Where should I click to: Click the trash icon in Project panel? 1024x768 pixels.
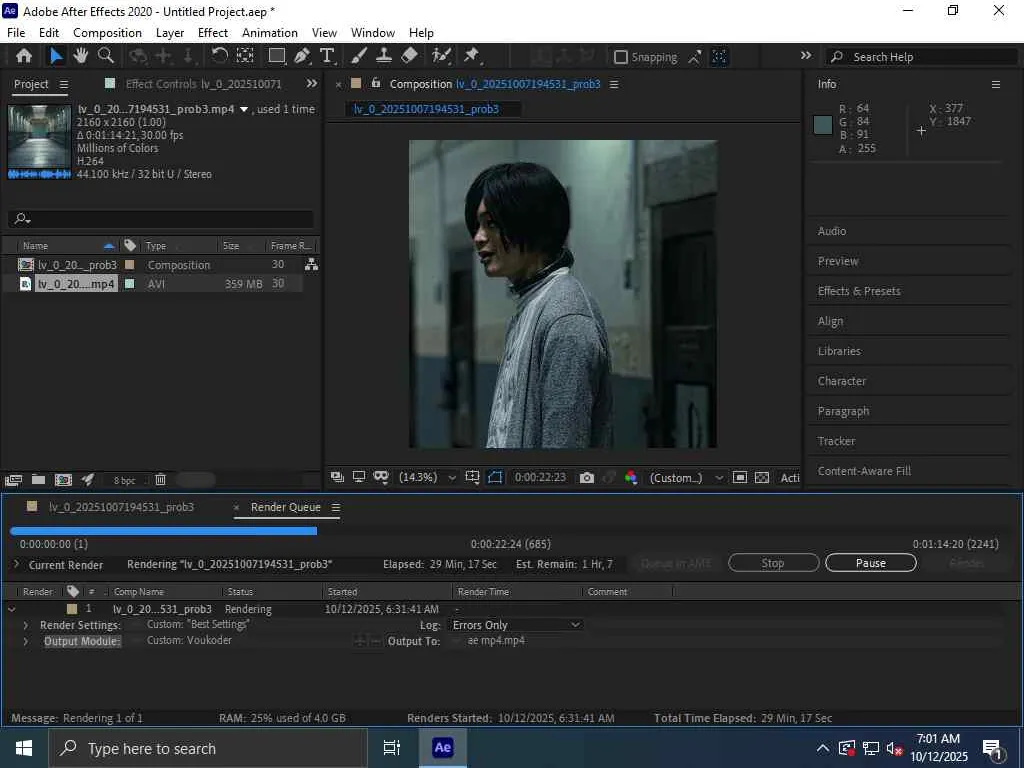point(160,480)
